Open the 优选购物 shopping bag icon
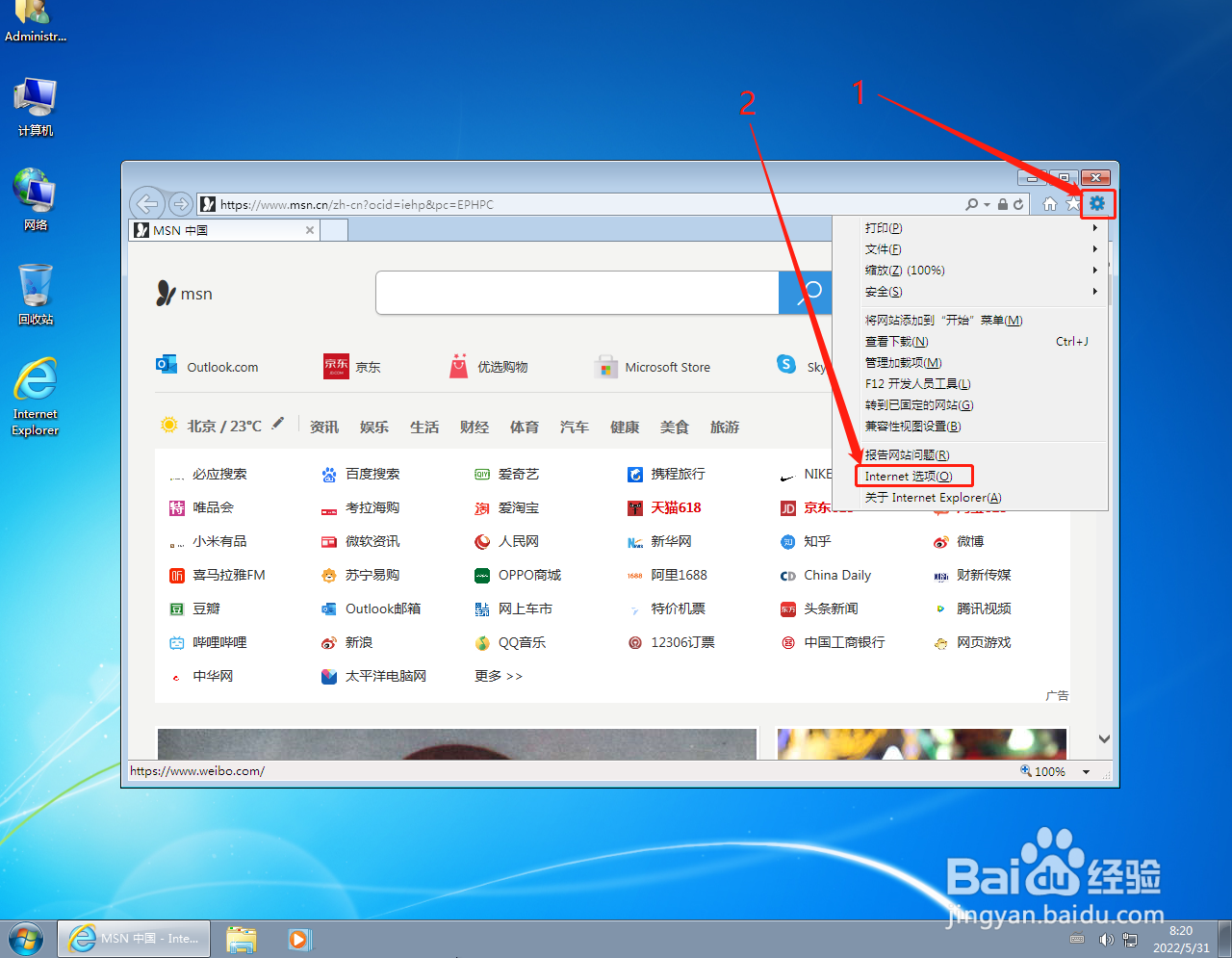1232x958 pixels. click(x=459, y=366)
